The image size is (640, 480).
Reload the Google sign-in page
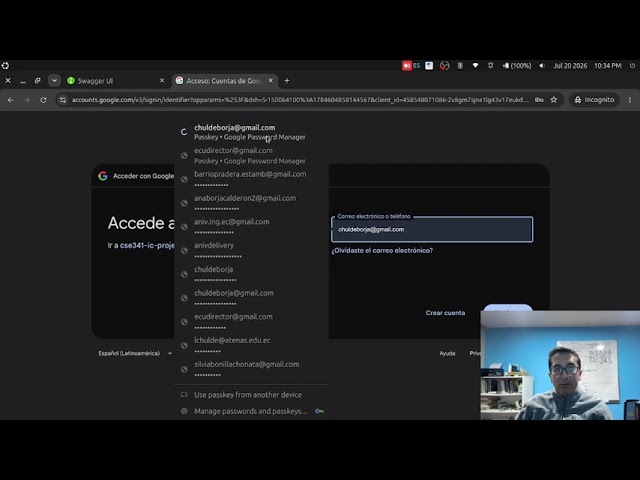[43, 100]
